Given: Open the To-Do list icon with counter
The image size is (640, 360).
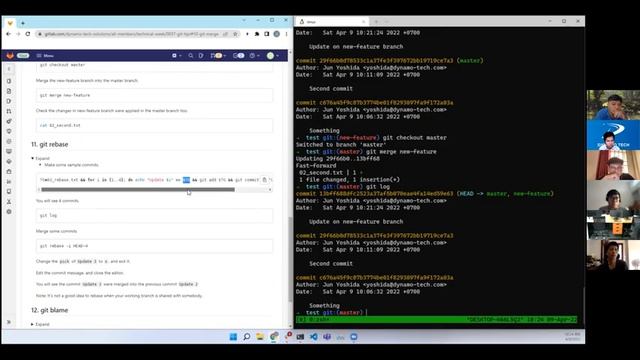Looking at the screenshot, I should (x=239, y=56).
